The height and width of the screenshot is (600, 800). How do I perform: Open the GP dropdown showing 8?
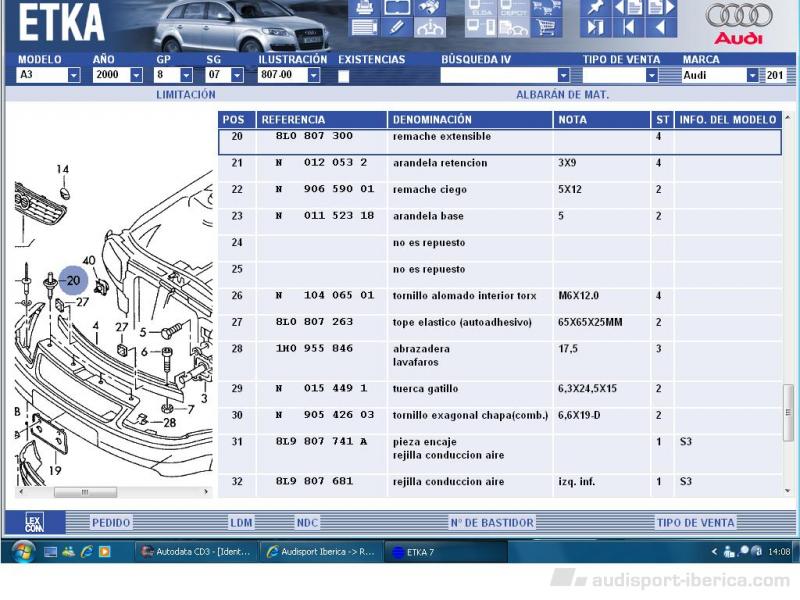point(186,75)
